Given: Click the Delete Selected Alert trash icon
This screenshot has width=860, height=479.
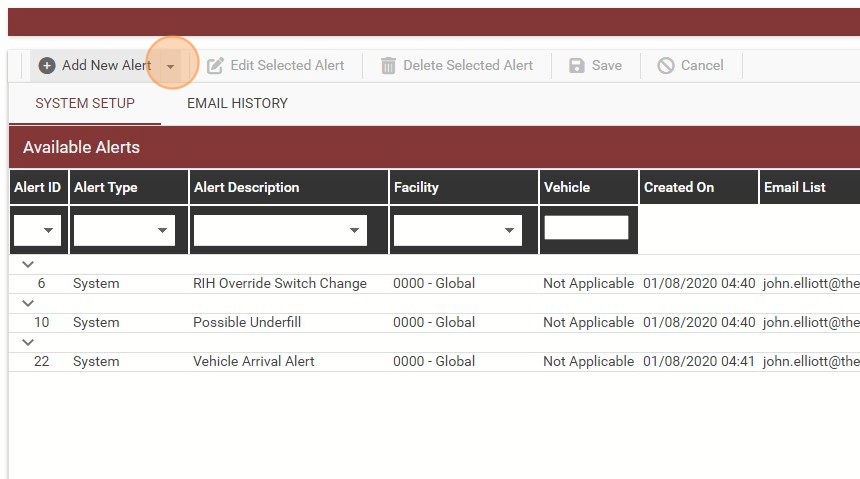Looking at the screenshot, I should (x=388, y=66).
